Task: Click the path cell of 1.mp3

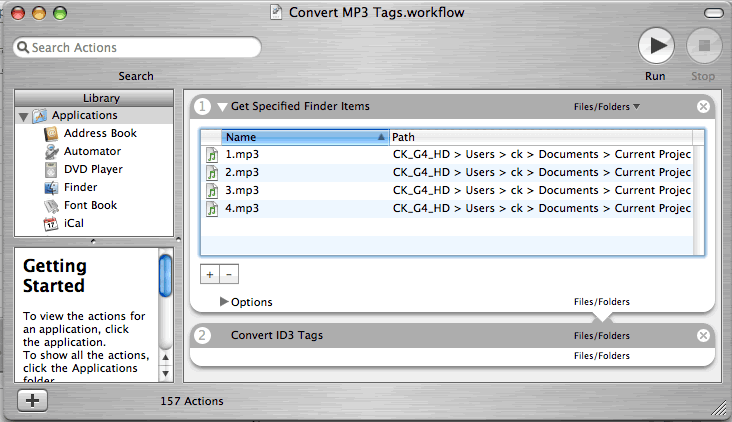Action: click(542, 155)
